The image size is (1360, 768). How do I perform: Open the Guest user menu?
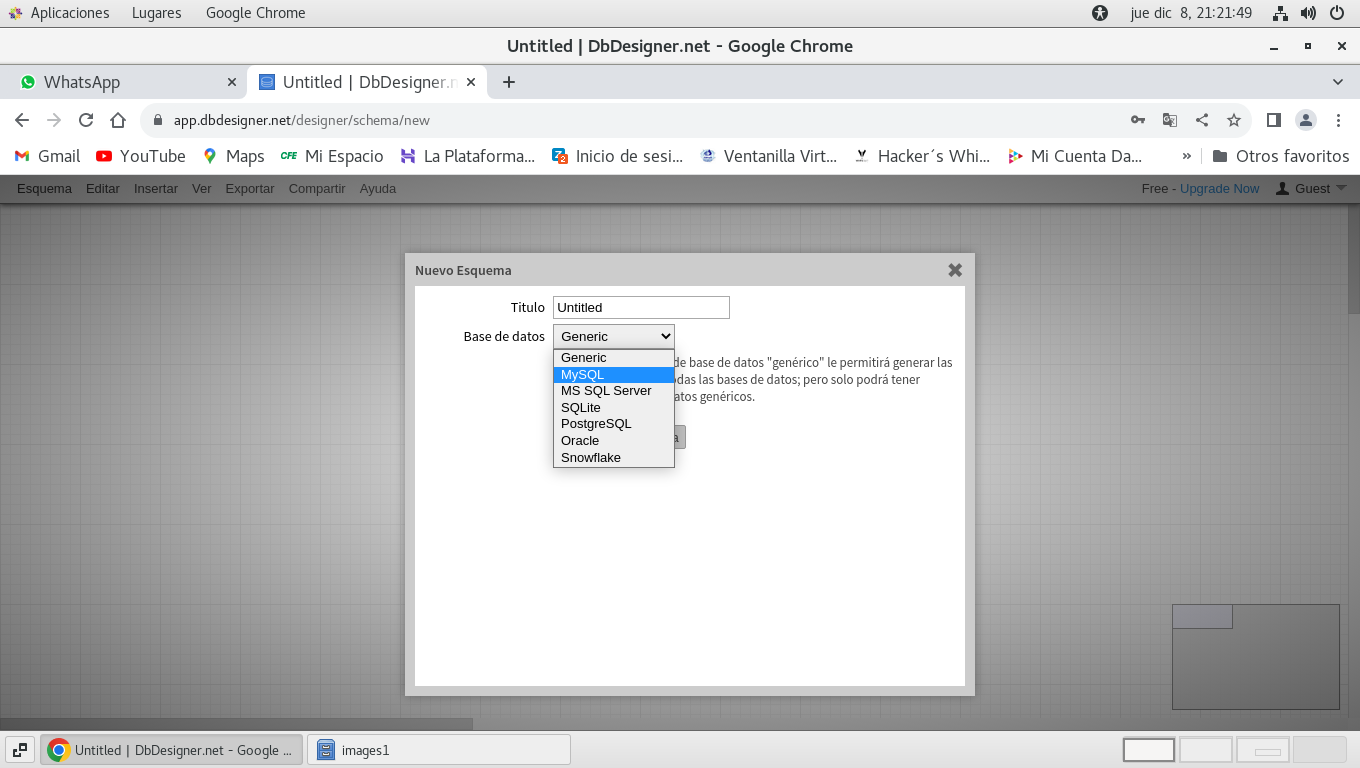(1311, 188)
